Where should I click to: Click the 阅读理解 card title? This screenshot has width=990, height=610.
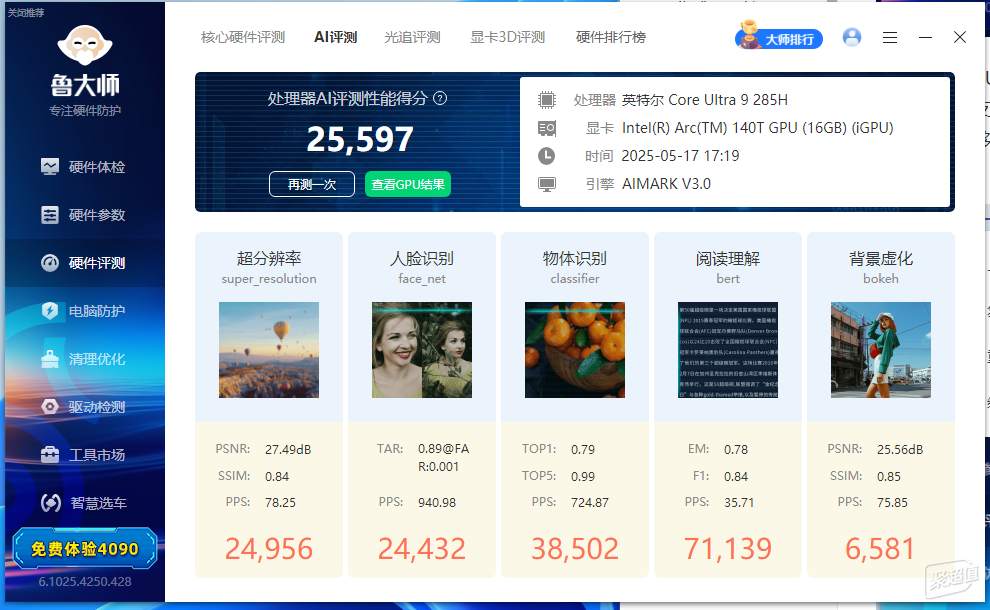point(728,258)
